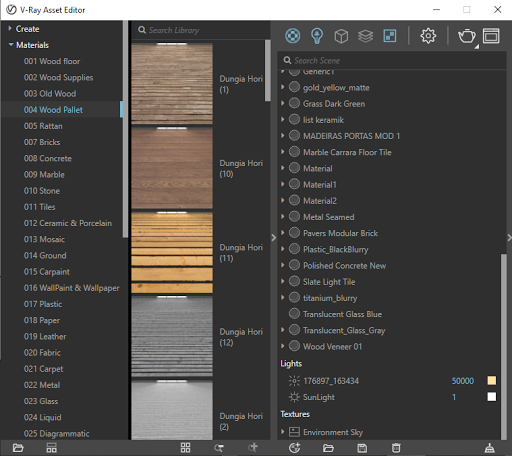The width and height of the screenshot is (512, 456).
Task: Open the render Settings gear icon
Action: coord(428,36)
